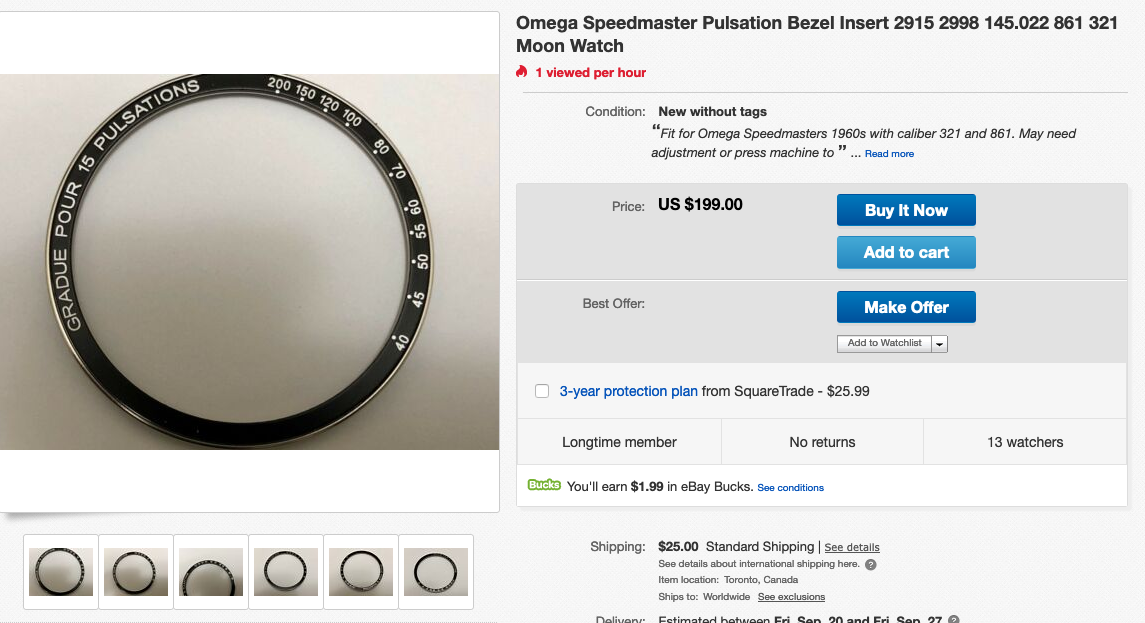This screenshot has width=1145, height=623.
Task: Click the green eBay Bucks badge icon
Action: 544,485
